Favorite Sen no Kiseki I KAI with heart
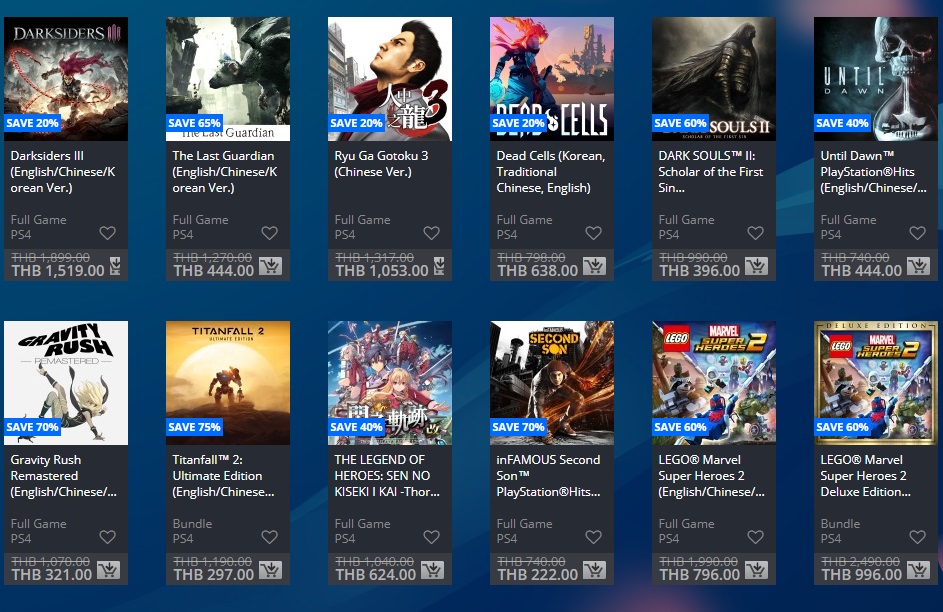The image size is (943, 612). (432, 537)
